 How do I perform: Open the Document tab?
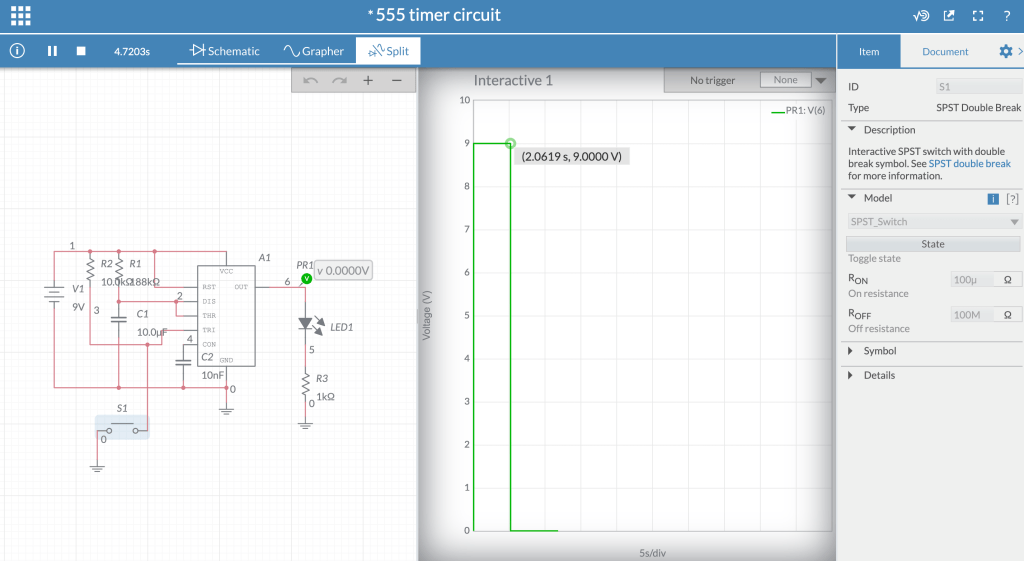click(x=945, y=51)
